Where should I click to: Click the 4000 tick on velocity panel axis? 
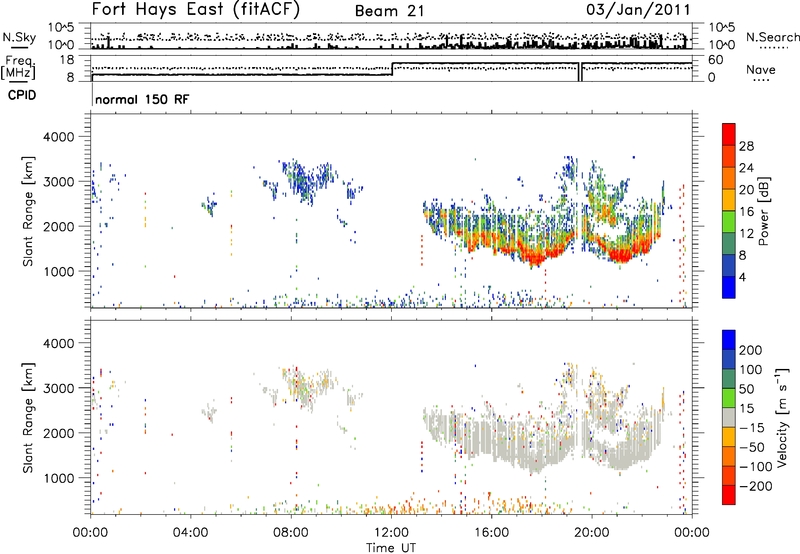coord(58,343)
